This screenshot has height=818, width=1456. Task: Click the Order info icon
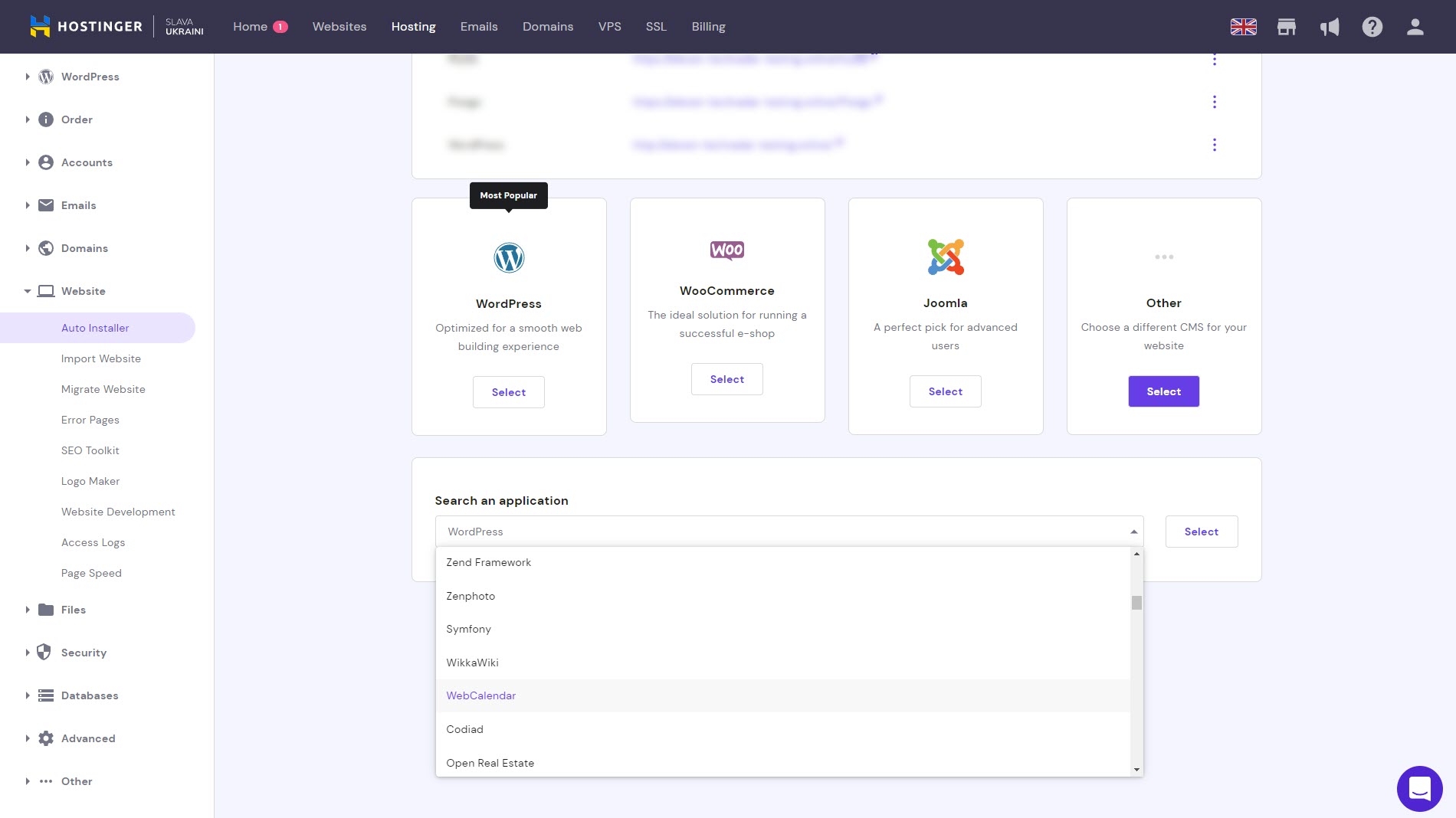click(x=46, y=119)
